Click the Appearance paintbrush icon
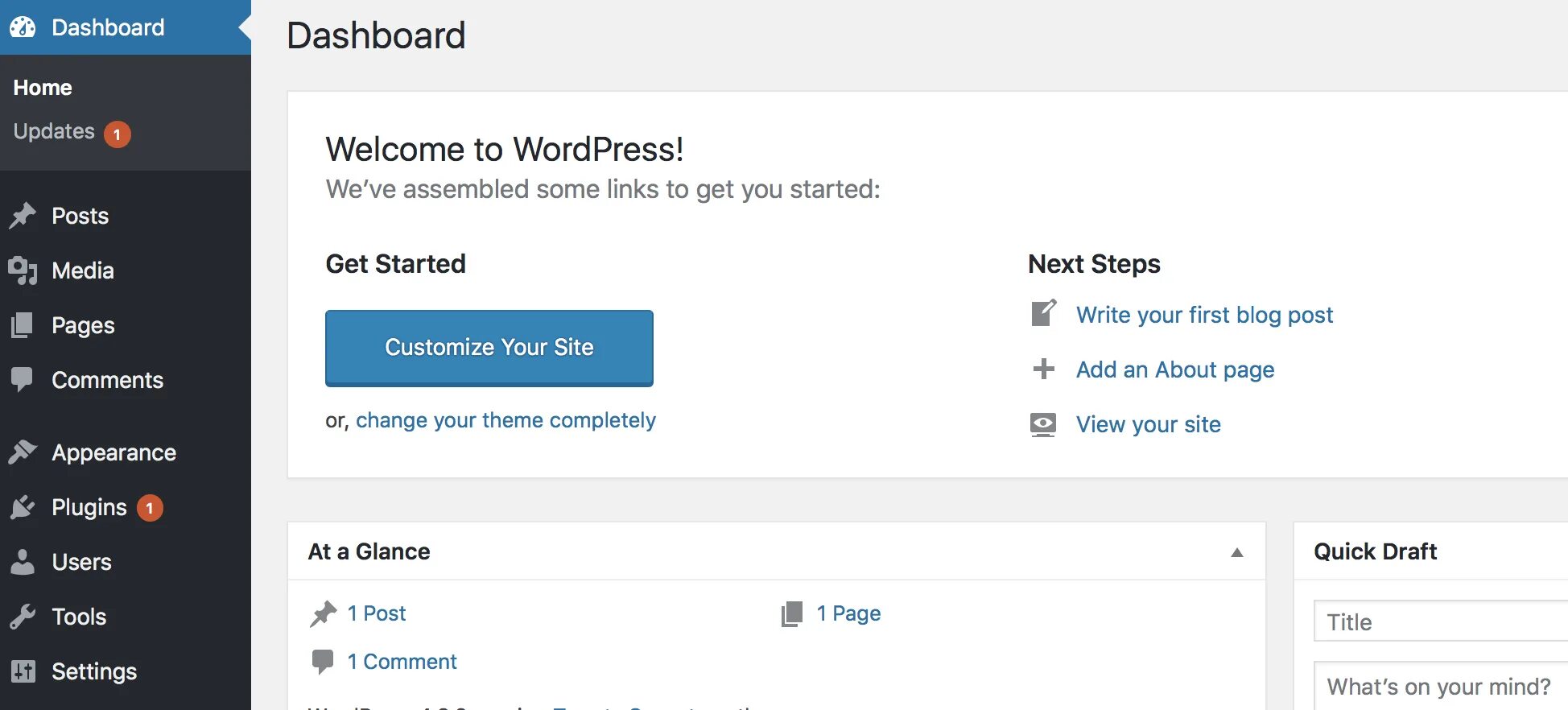This screenshot has height=710, width=1568. (x=23, y=452)
